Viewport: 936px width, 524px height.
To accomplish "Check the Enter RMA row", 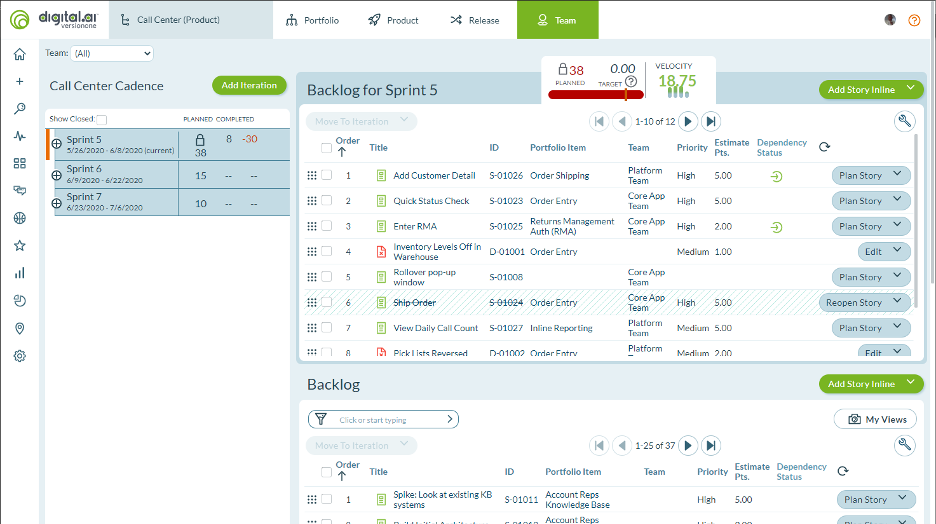I will click(x=326, y=226).
